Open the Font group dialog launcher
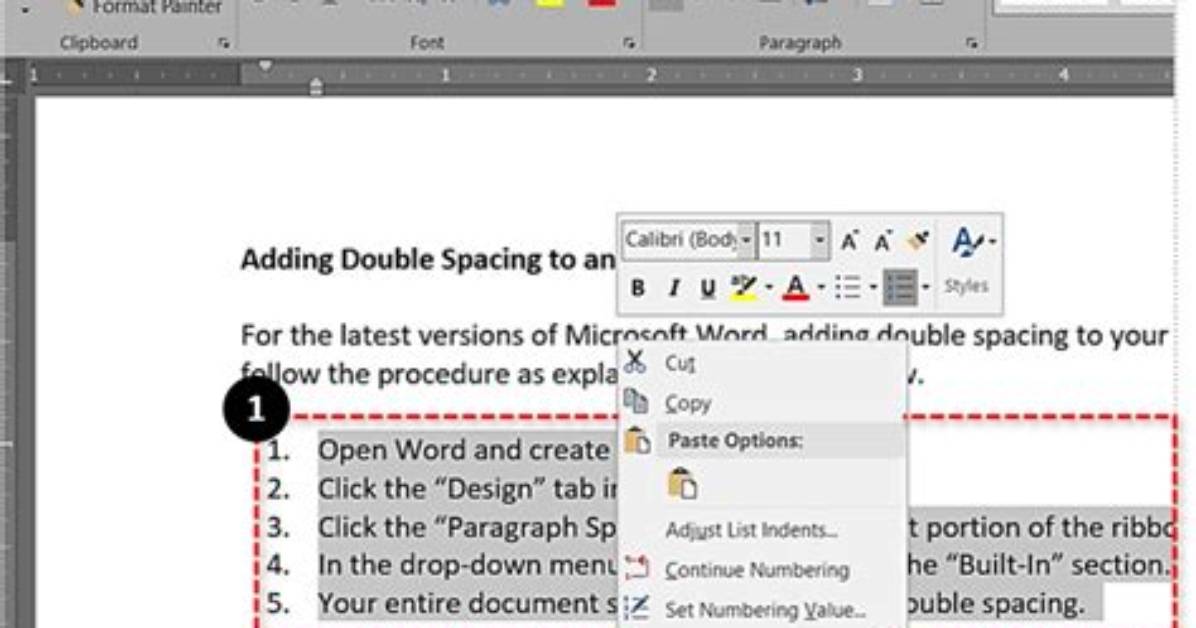This screenshot has height=628, width=1196. (x=629, y=43)
